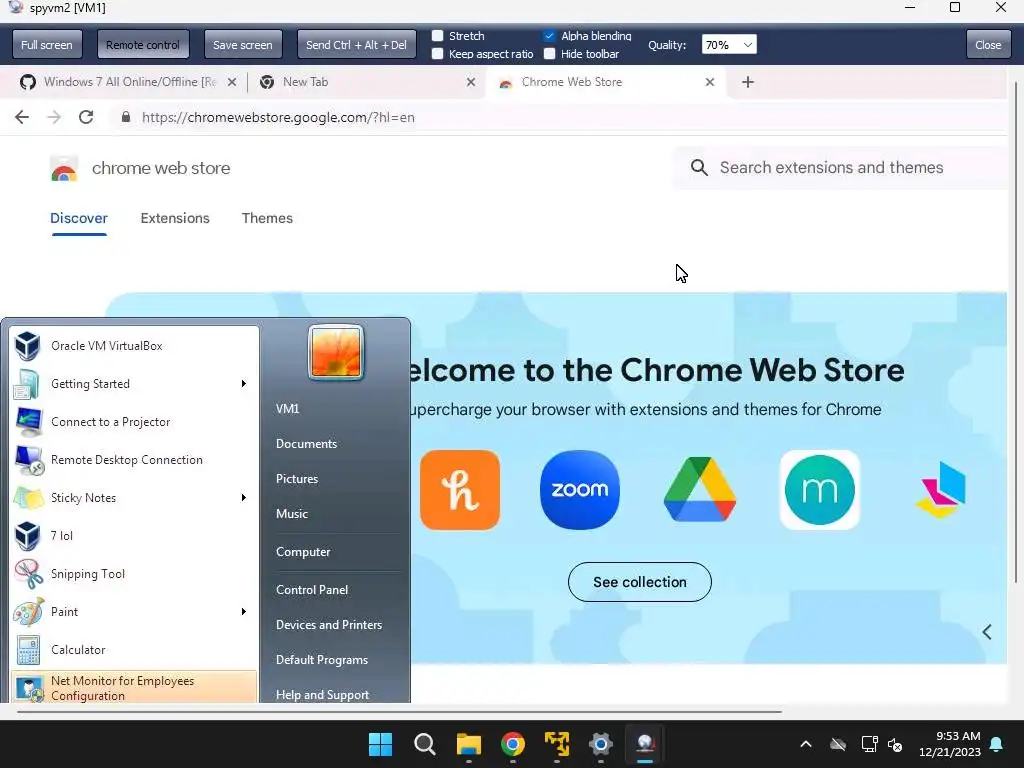Click the notification bell icon

point(997,744)
